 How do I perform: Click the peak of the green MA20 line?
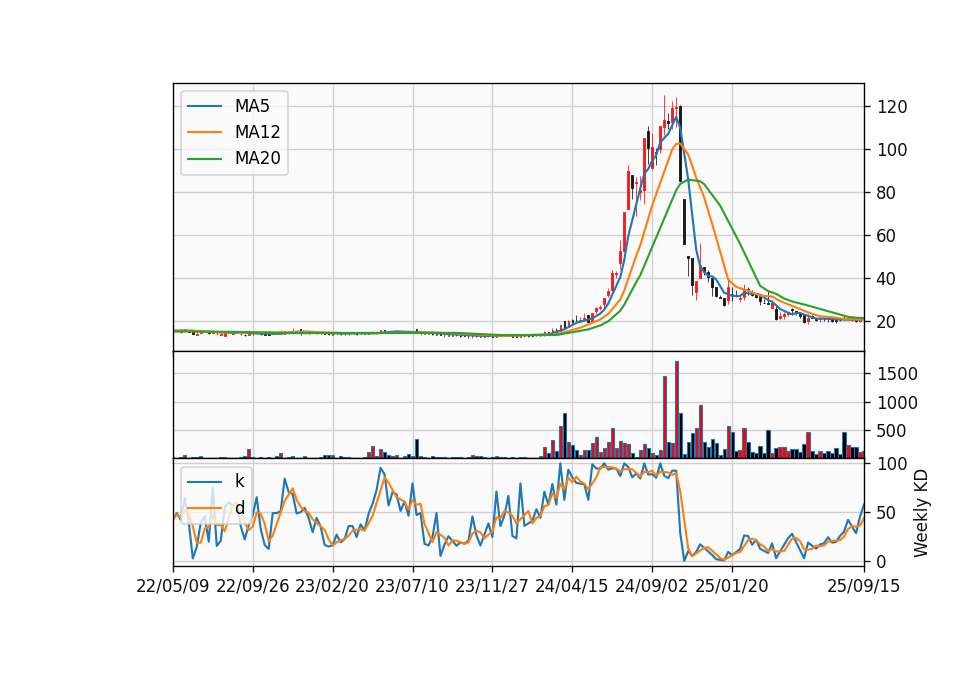(689, 179)
